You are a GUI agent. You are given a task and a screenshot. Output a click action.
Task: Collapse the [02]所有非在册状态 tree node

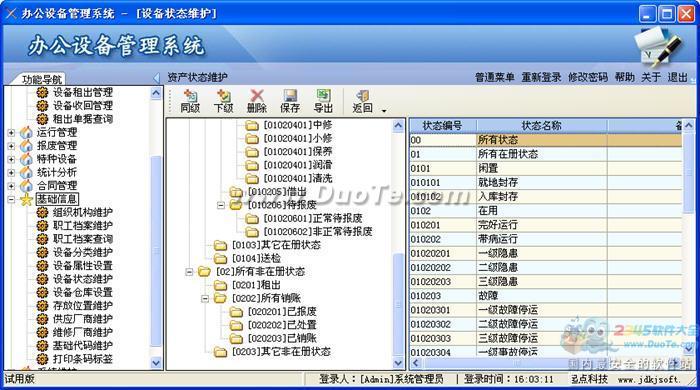pyautogui.click(x=189, y=271)
